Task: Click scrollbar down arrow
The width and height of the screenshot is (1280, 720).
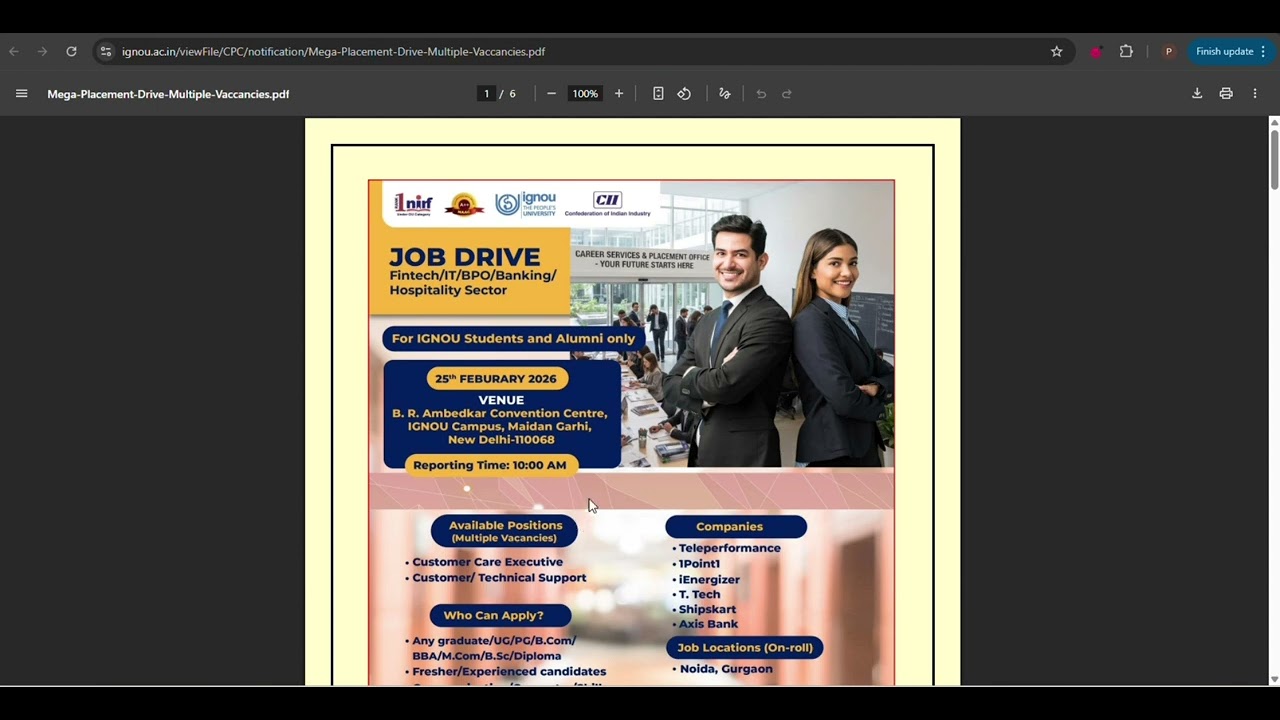Action: (x=1274, y=679)
